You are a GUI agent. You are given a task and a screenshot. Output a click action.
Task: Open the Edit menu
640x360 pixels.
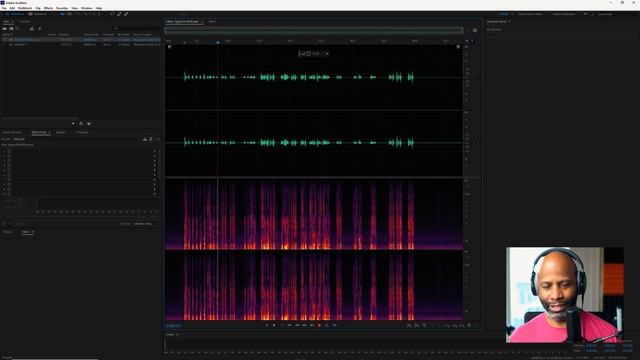click(12, 8)
